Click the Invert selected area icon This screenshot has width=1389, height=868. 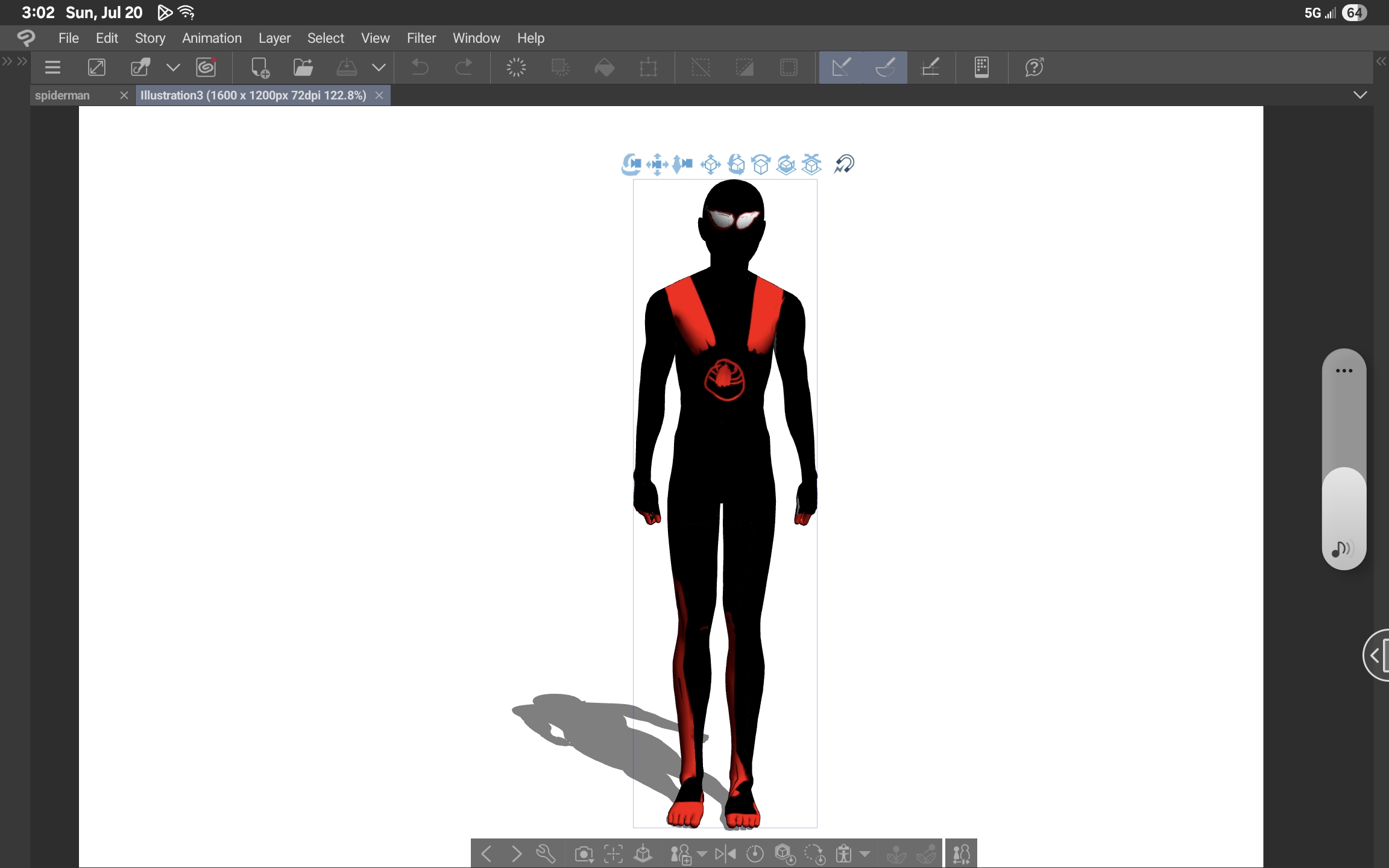(x=745, y=68)
